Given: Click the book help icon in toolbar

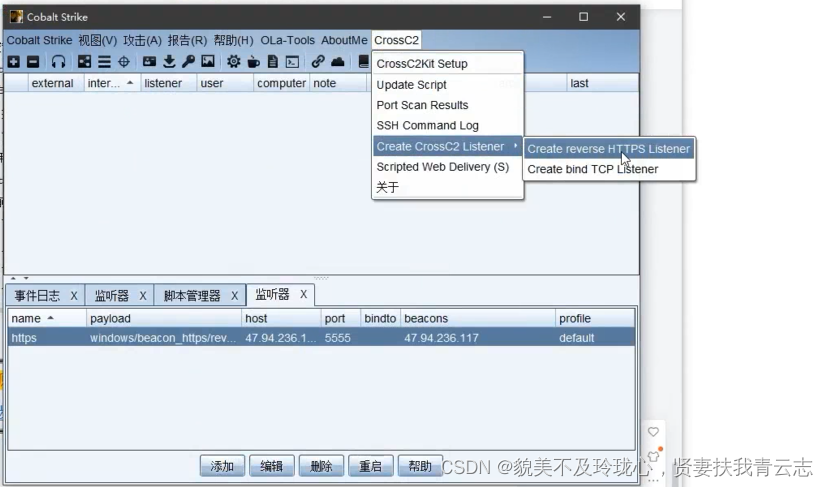Looking at the screenshot, I should pyautogui.click(x=363, y=62).
